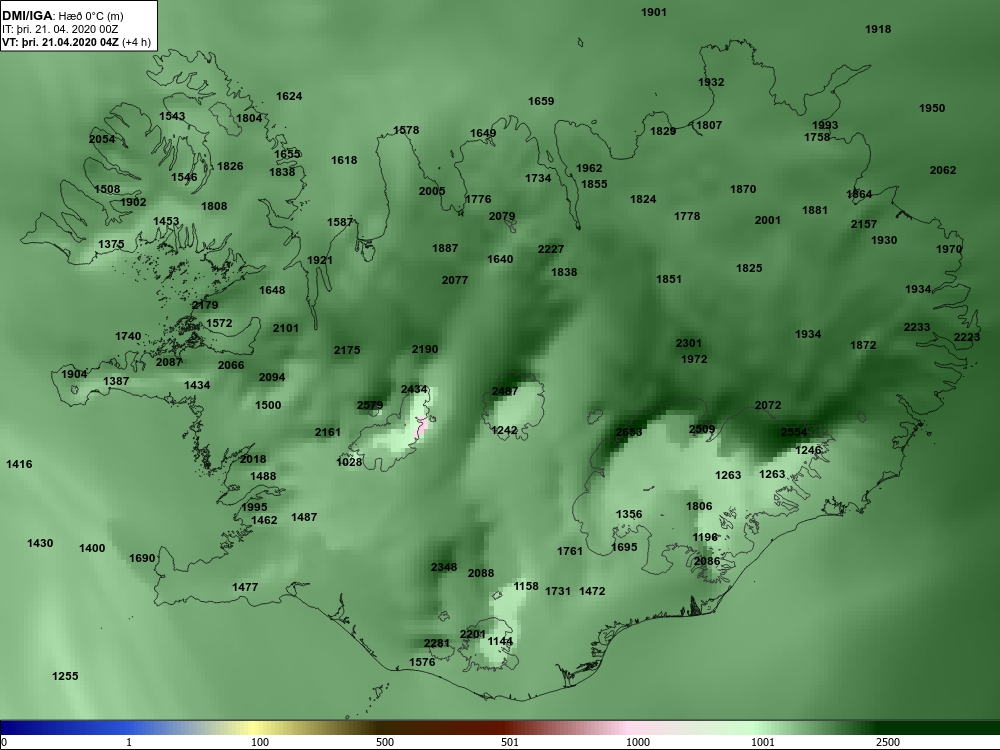Viewport: 1000px width, 750px height.
Task: Click the map value 2072
Action: coord(768,405)
